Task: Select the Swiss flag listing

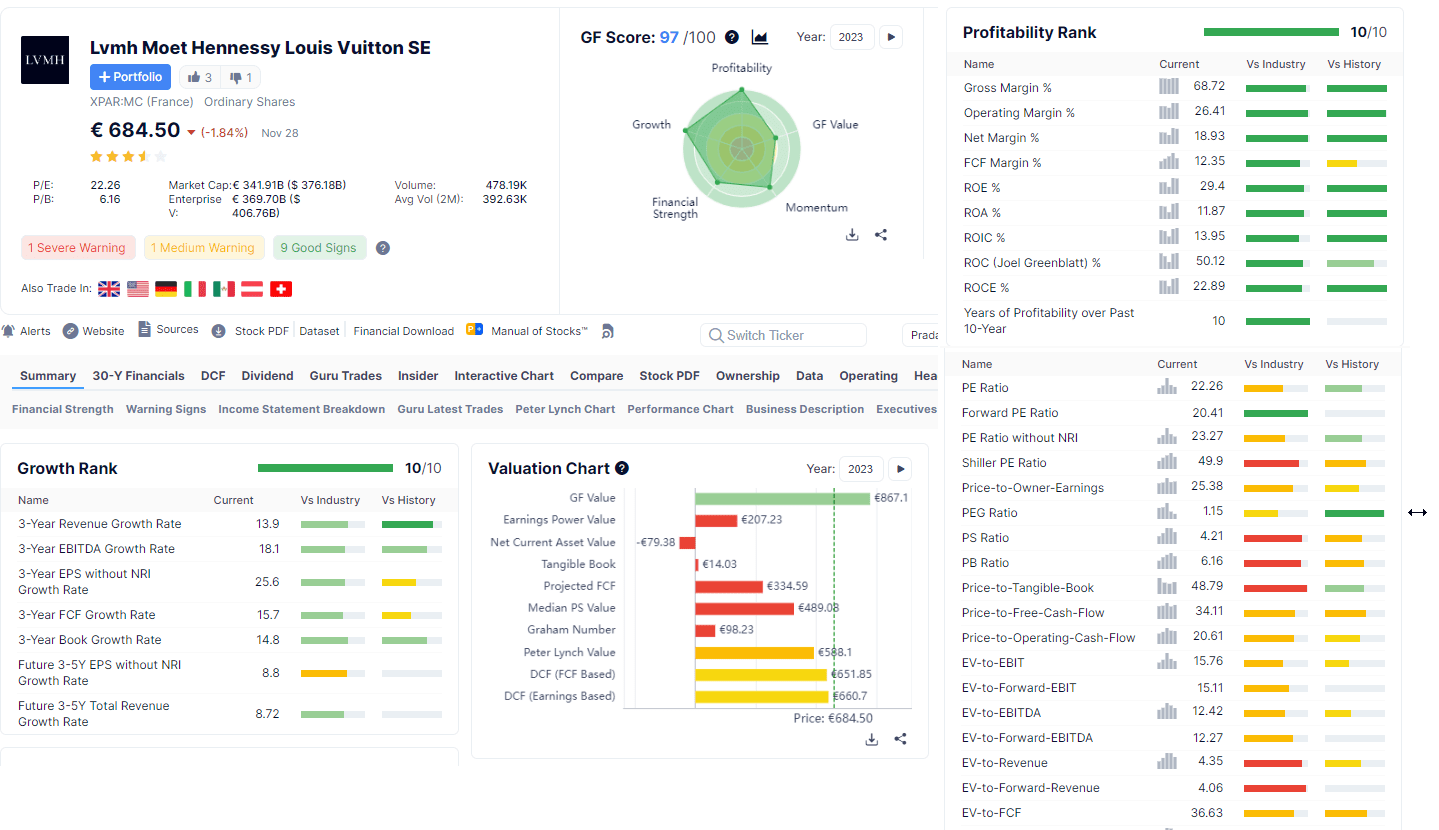Action: [x=282, y=289]
